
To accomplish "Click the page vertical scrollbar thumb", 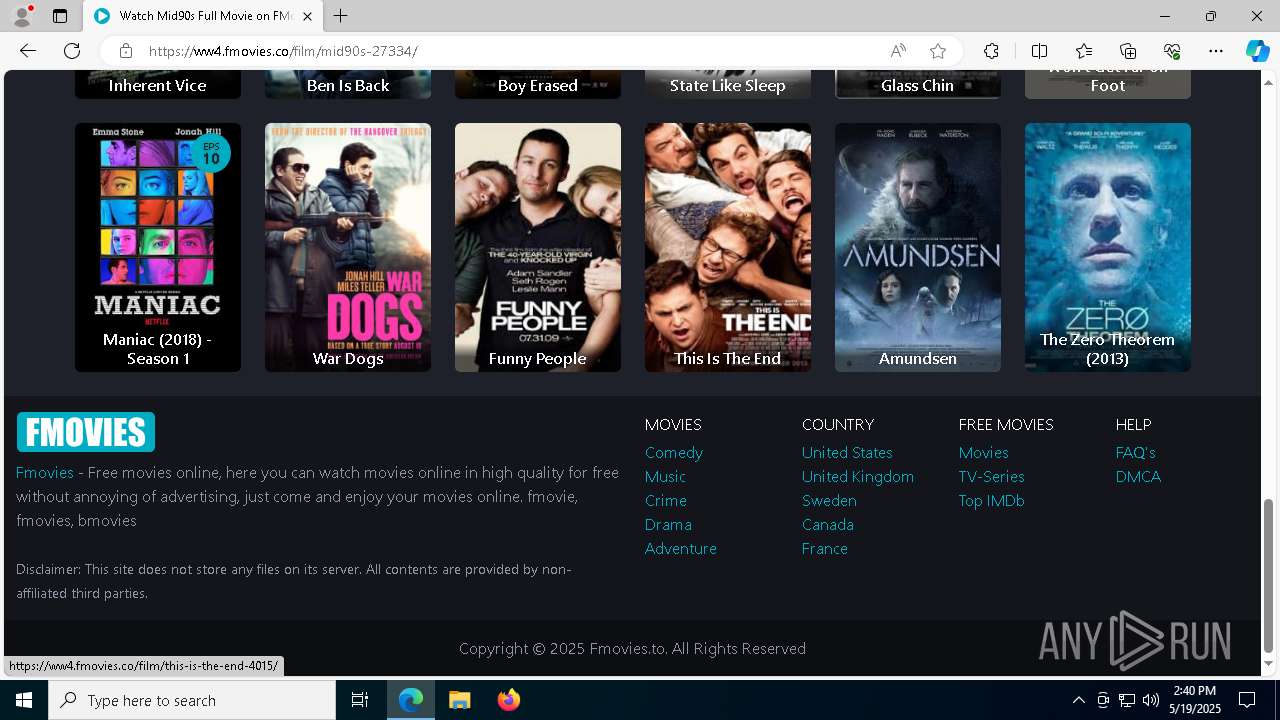I will [1269, 576].
